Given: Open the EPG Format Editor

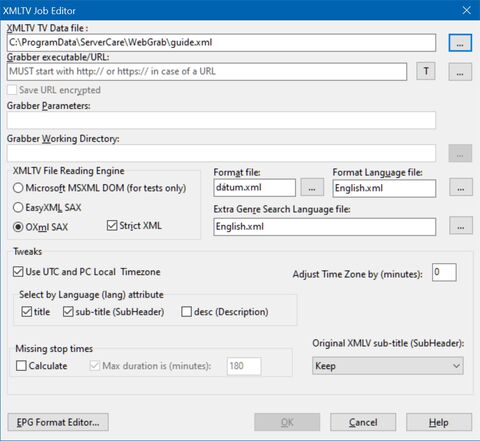Looking at the screenshot, I should (x=58, y=422).
